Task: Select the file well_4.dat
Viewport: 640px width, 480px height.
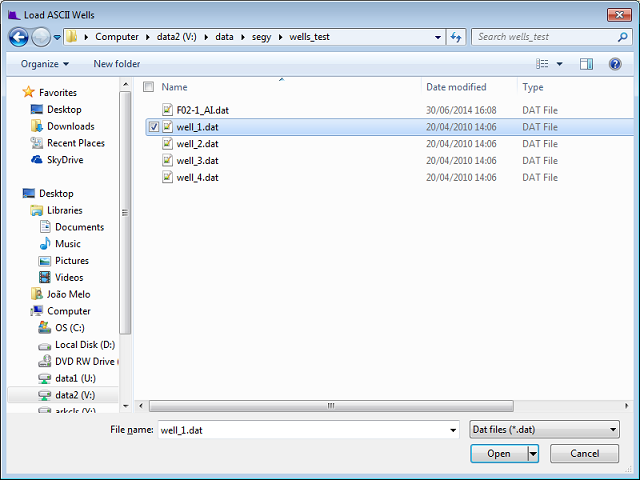Action: [x=197, y=178]
